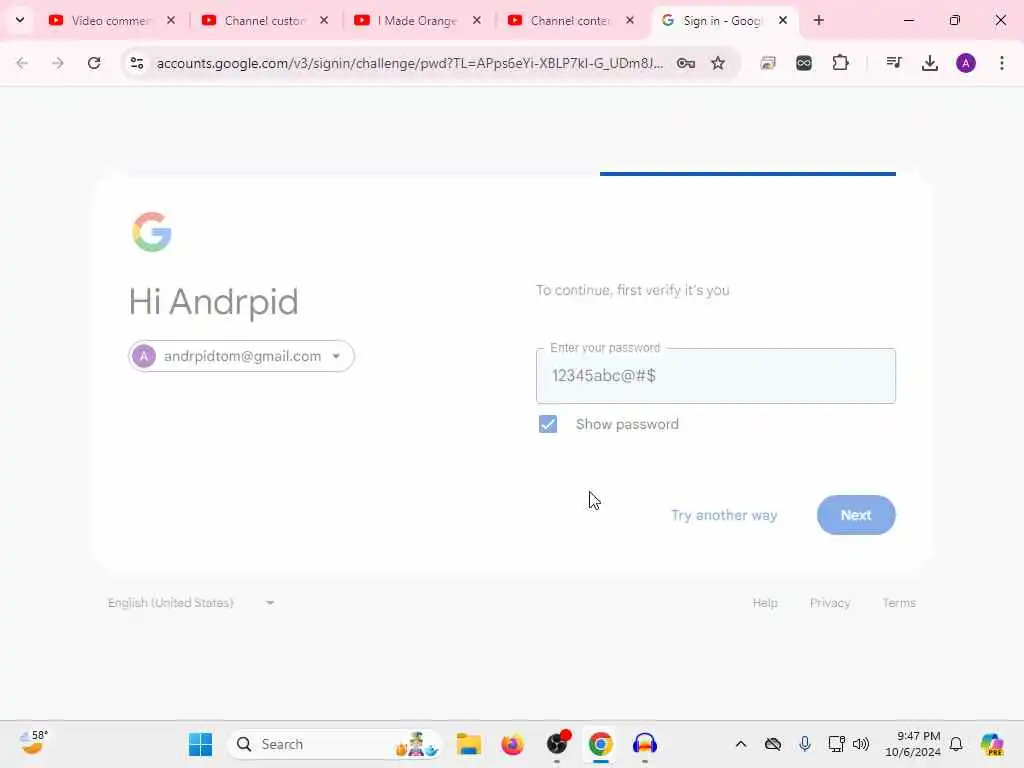Open site information icon in address bar

pos(137,63)
